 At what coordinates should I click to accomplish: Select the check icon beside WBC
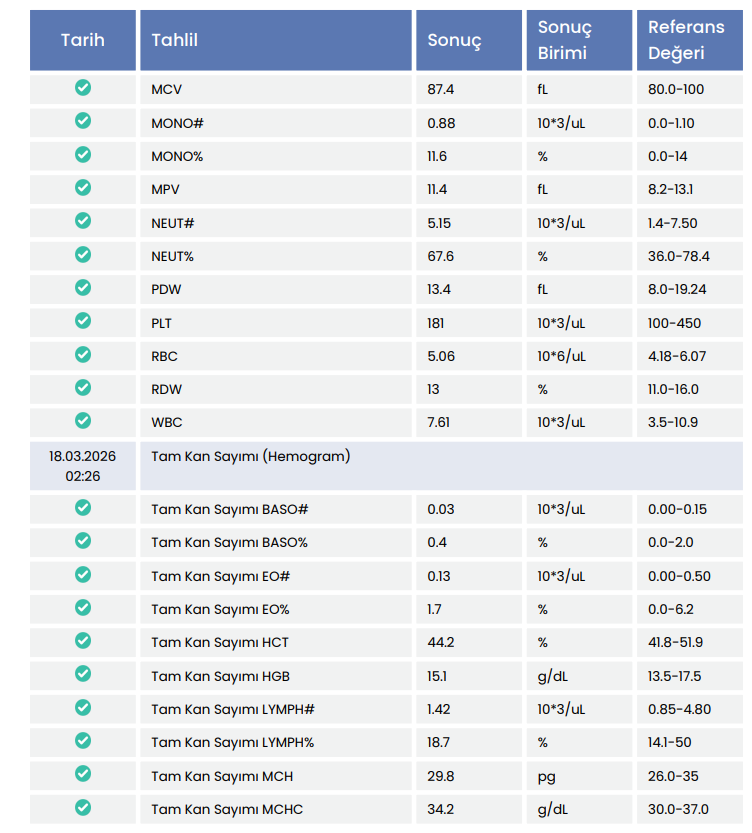tap(83, 421)
